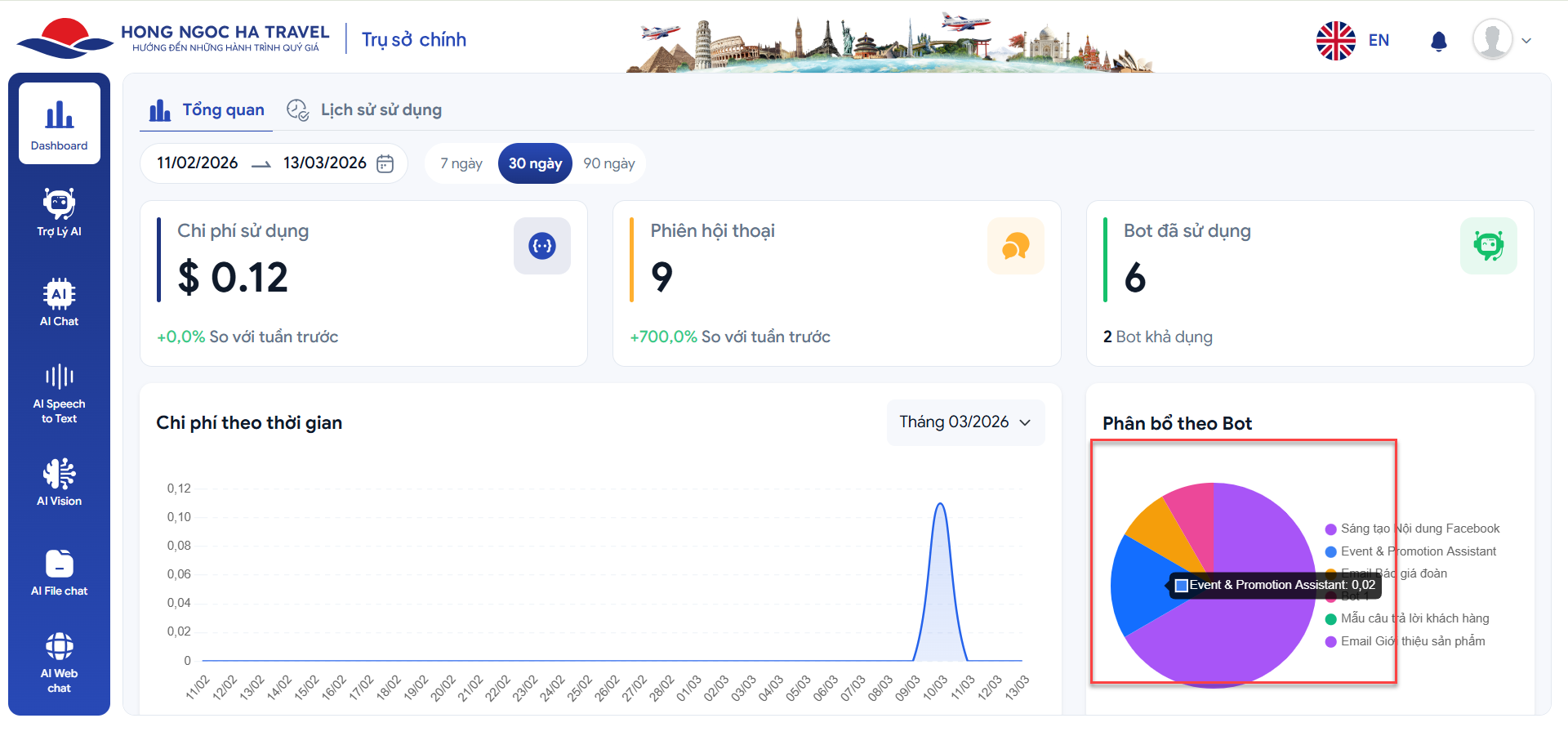Select the 90 ngày range option

pos(609,163)
